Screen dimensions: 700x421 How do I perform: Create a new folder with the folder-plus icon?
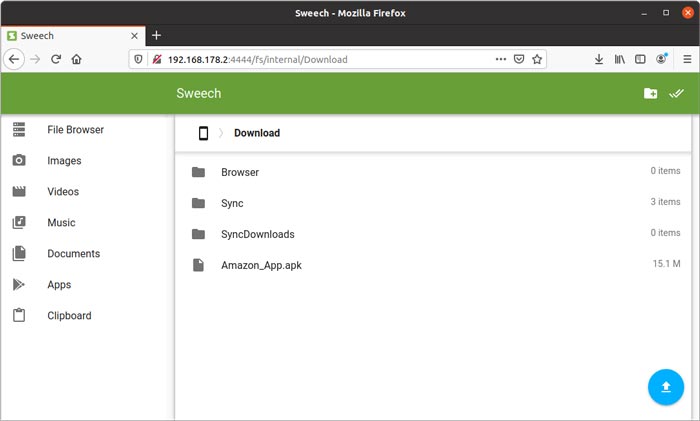(x=650, y=93)
